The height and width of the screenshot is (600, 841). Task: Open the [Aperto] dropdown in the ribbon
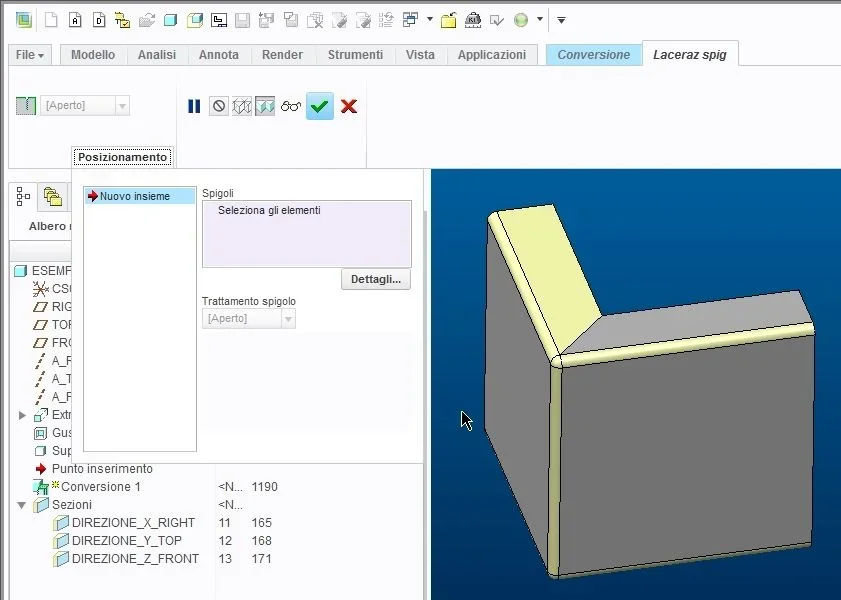pos(122,106)
